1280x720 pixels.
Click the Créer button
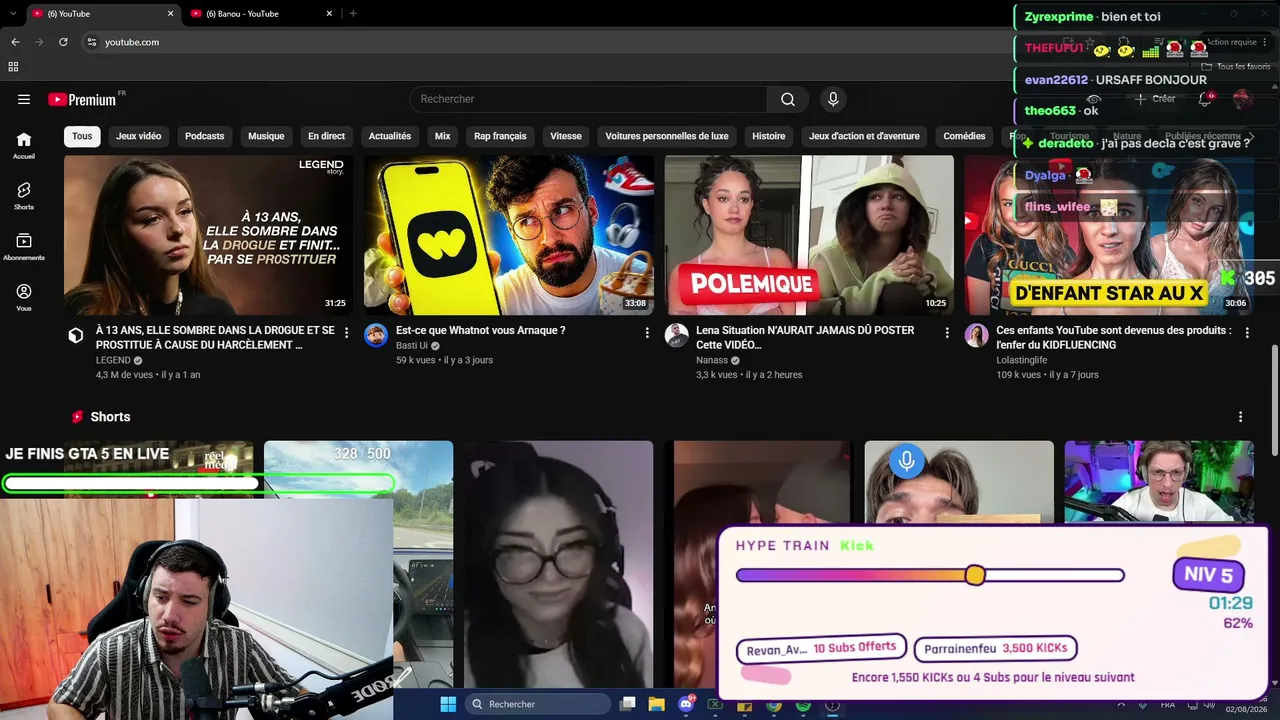1155,99
